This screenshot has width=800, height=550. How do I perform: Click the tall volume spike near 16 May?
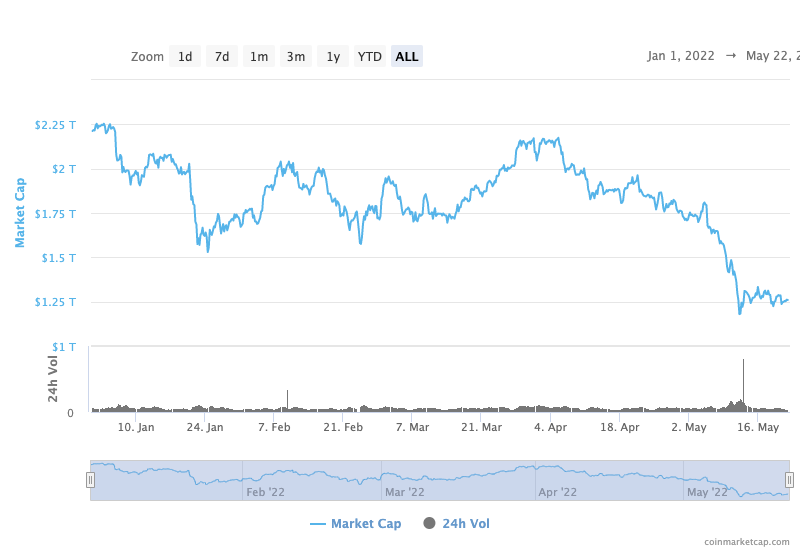point(743,385)
